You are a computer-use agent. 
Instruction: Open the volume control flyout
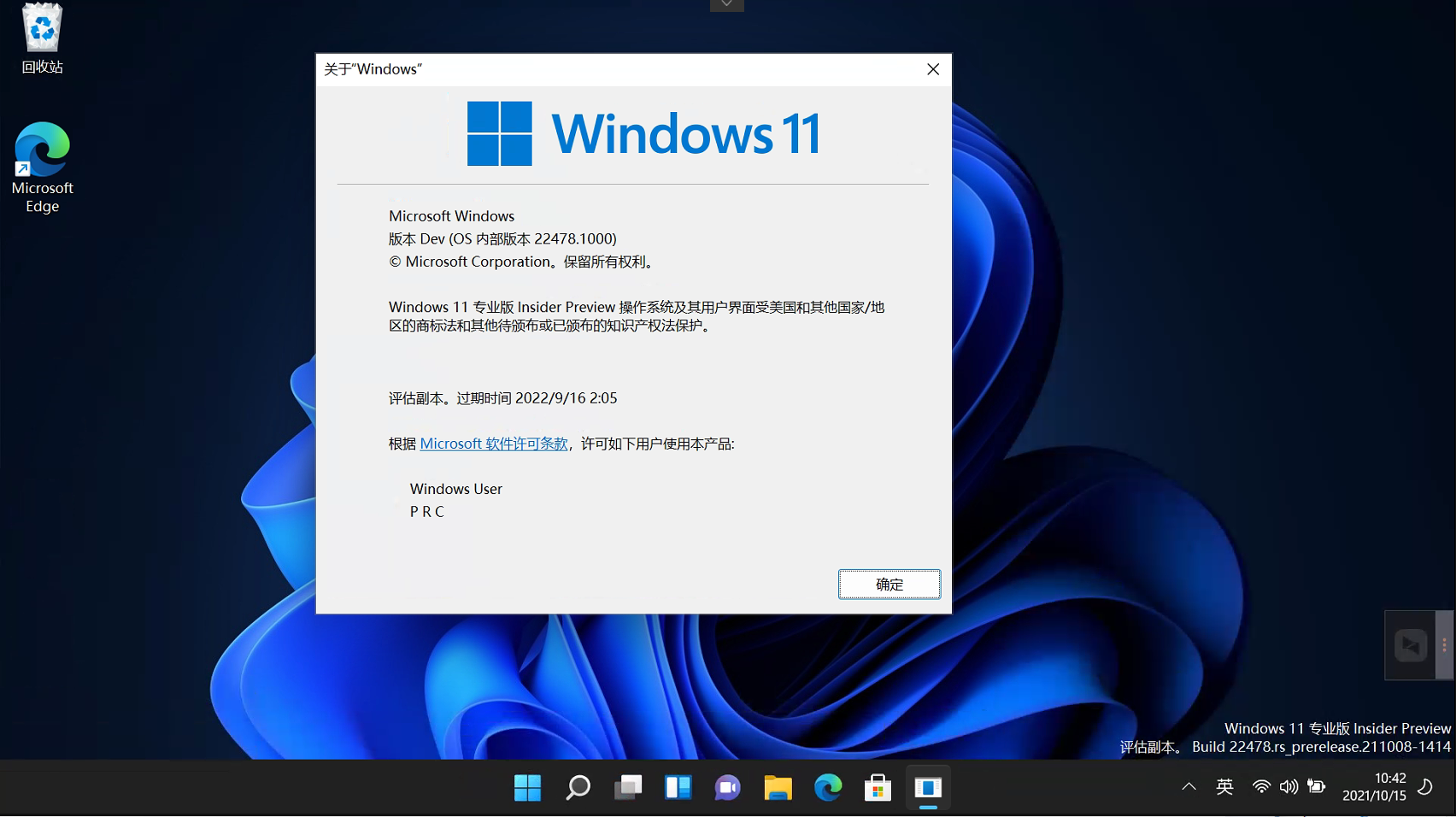coord(1289,787)
